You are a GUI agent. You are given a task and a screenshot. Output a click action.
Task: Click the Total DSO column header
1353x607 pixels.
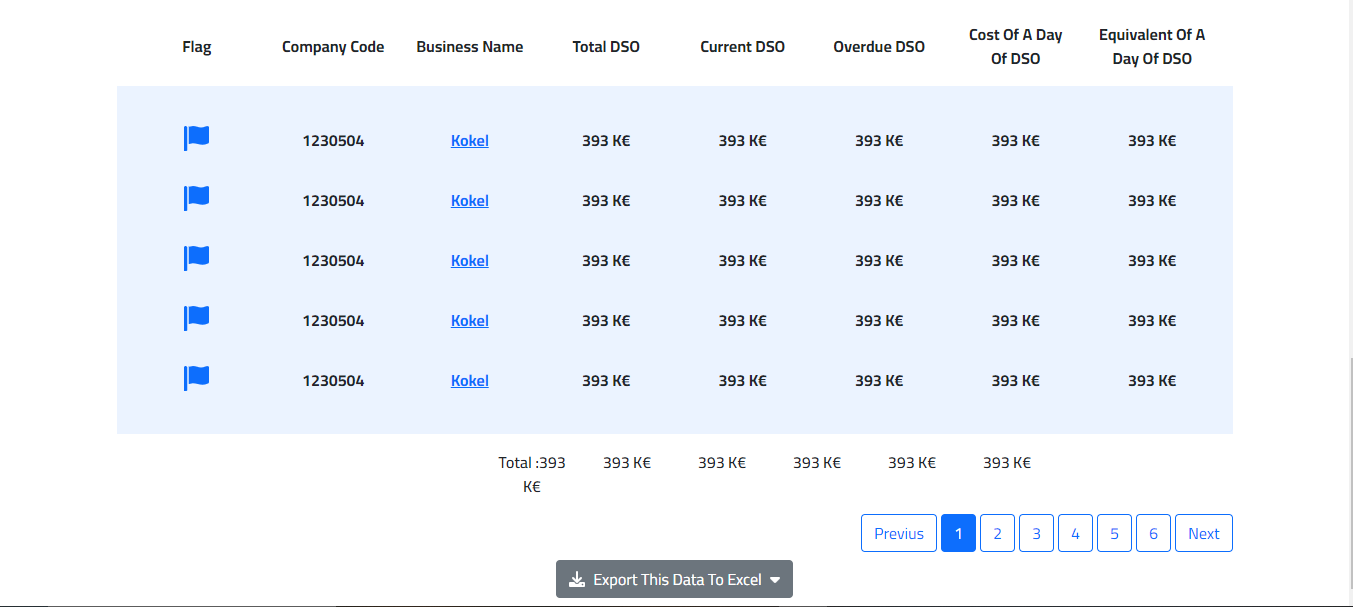click(606, 47)
